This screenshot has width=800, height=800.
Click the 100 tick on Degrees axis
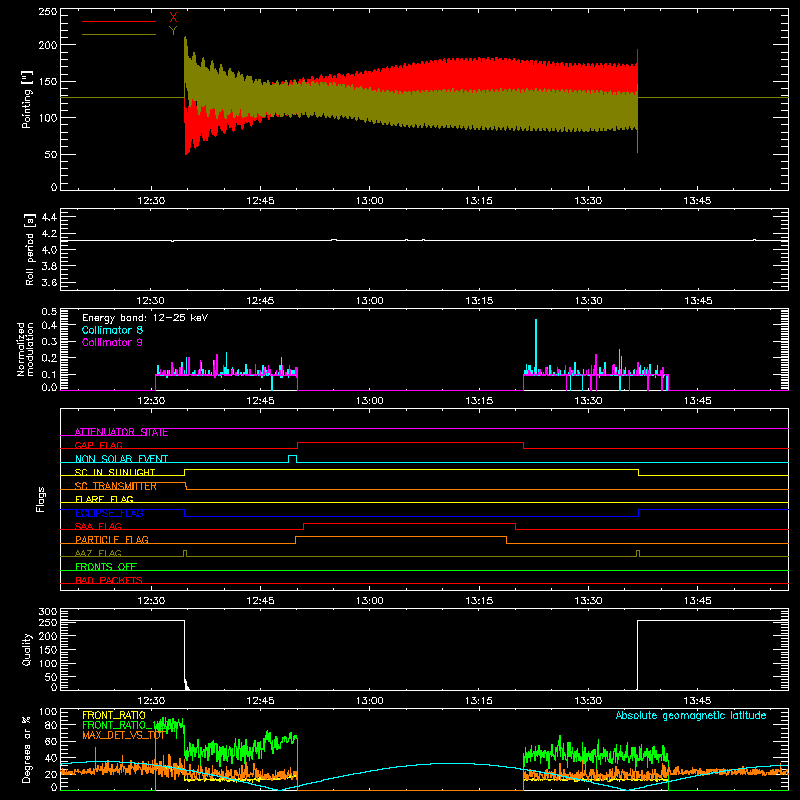[x=48, y=712]
